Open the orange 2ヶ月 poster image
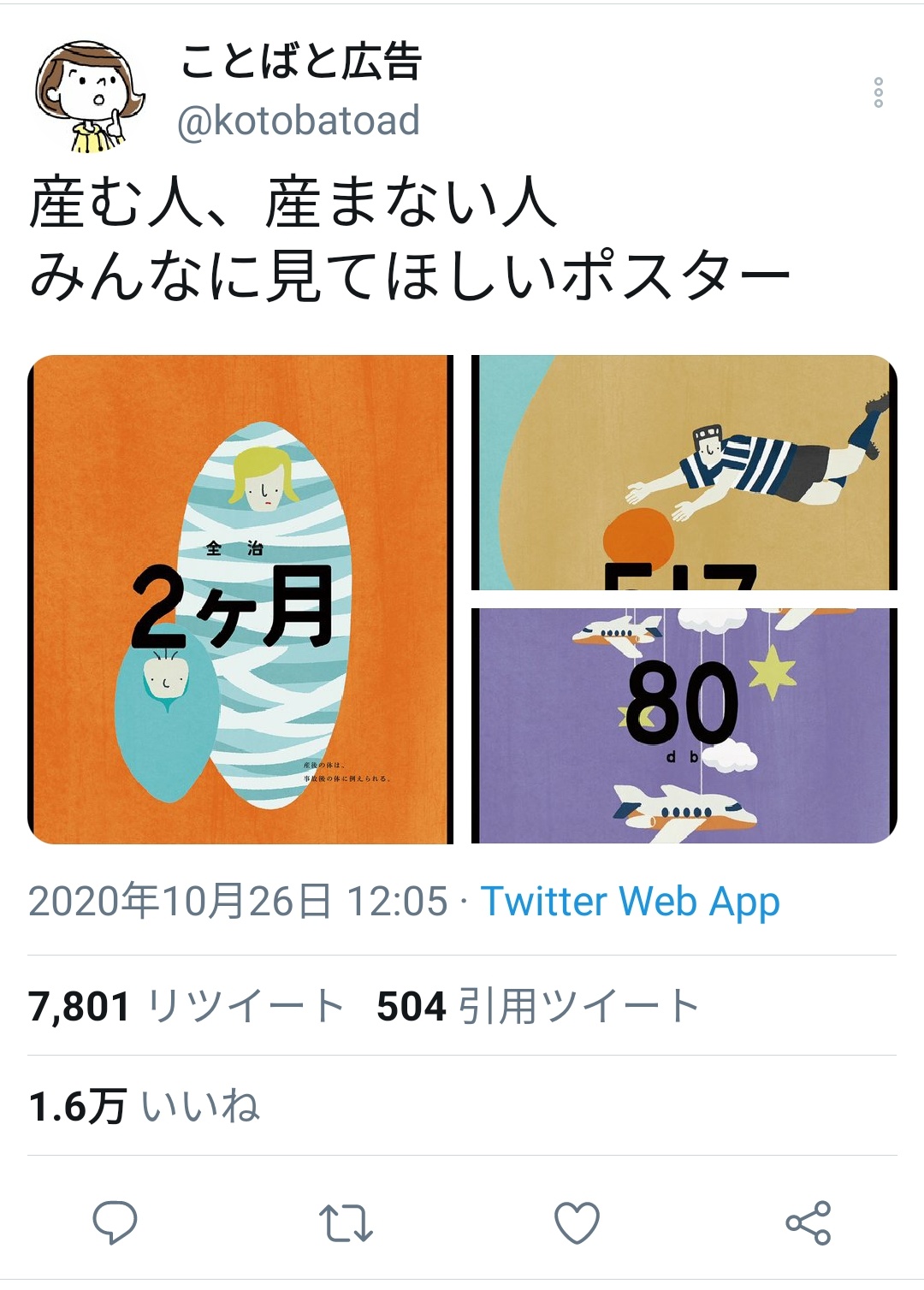This screenshot has width=924, height=1290. coord(240,600)
